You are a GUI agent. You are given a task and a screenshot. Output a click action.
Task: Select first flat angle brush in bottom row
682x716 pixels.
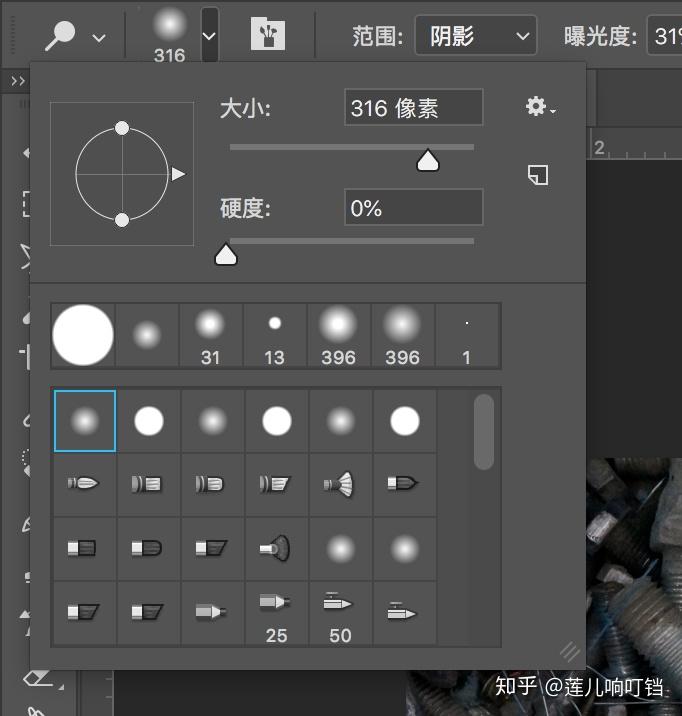coord(85,612)
